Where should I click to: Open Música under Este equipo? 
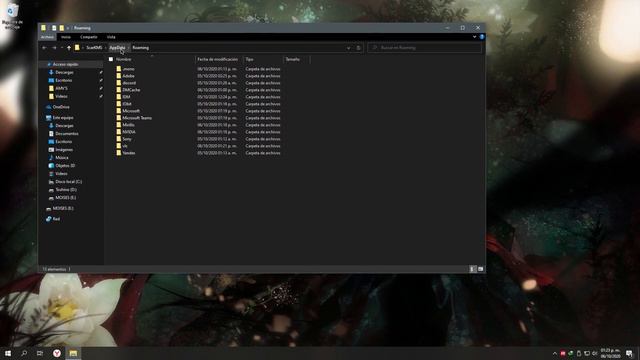point(62,158)
